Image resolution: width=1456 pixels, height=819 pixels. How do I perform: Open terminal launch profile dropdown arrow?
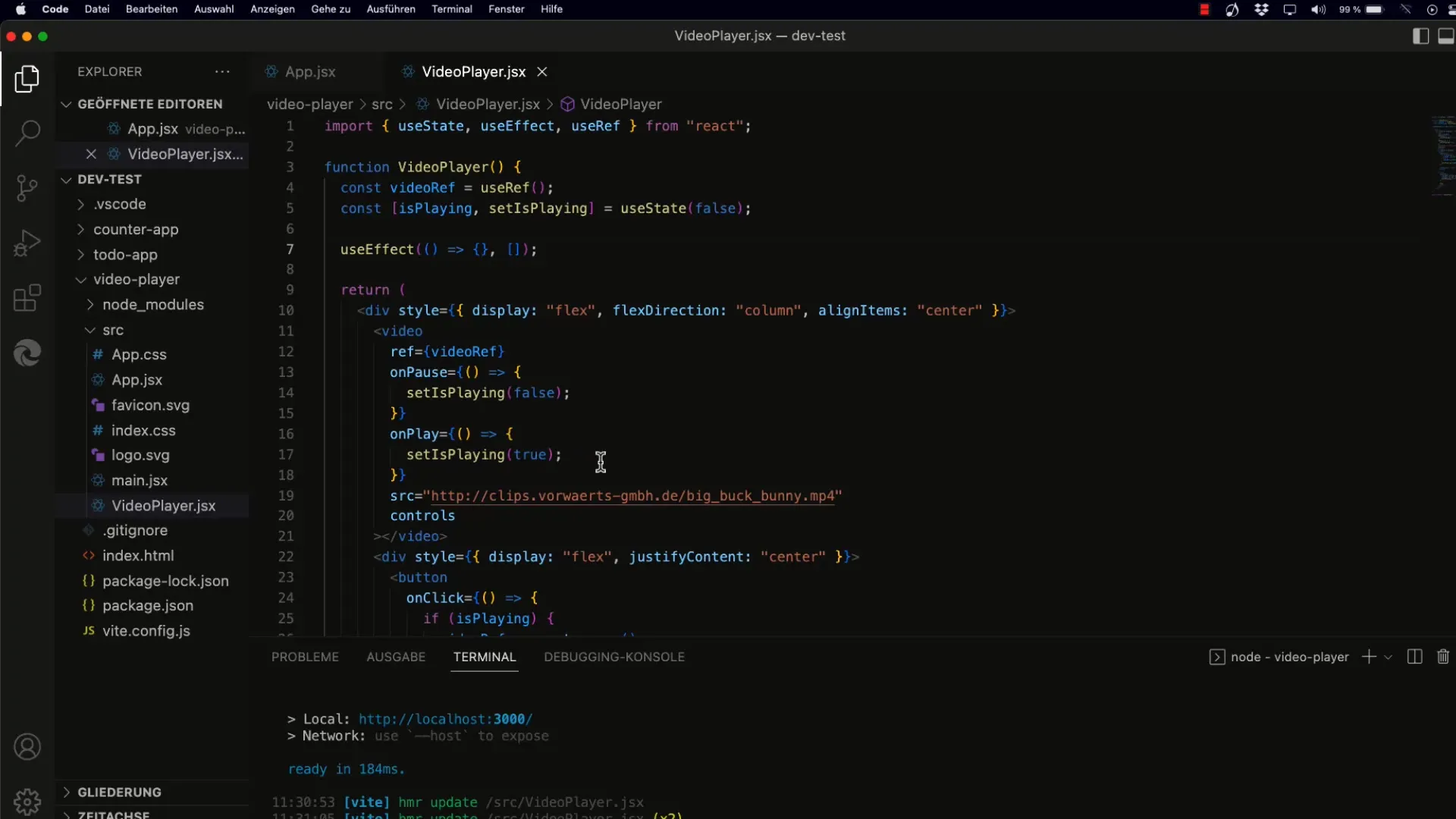[x=1389, y=657]
